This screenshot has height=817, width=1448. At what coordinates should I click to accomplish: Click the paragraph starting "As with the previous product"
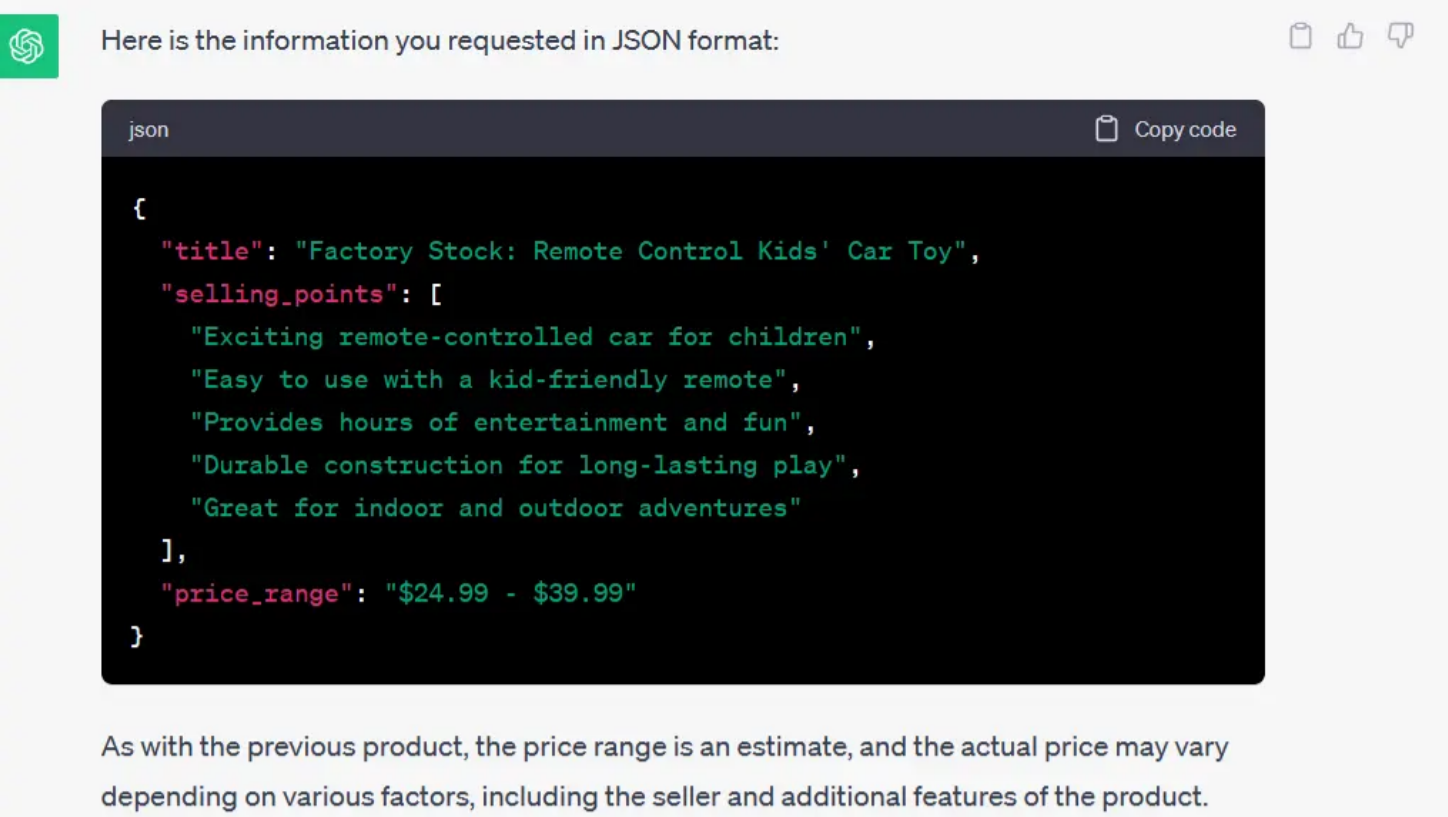point(664,771)
